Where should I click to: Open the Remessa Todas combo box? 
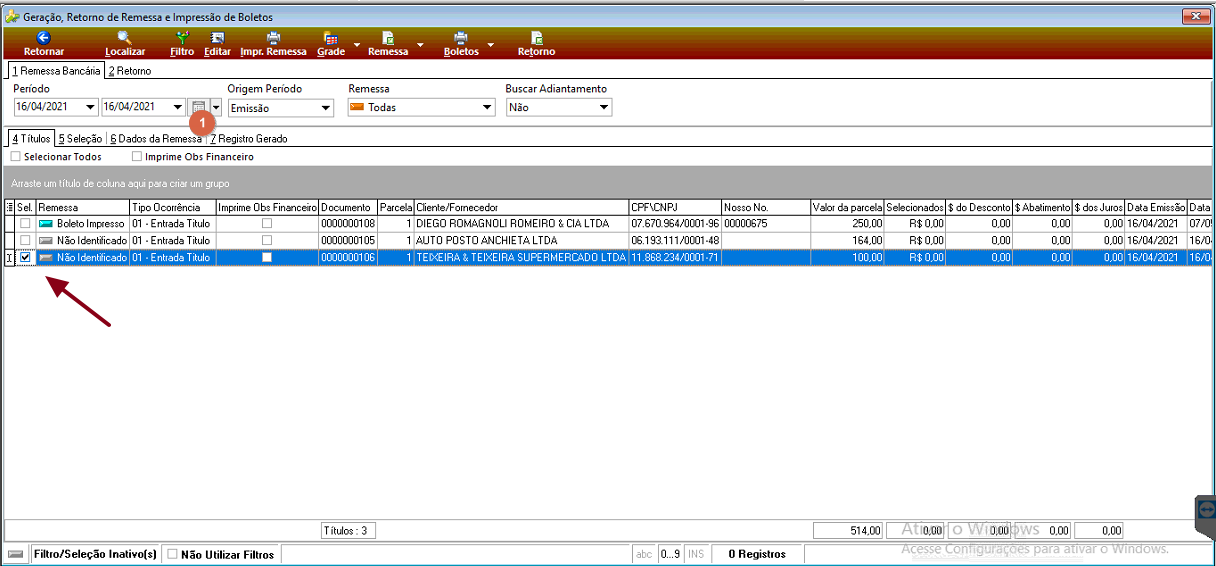click(x=422, y=107)
